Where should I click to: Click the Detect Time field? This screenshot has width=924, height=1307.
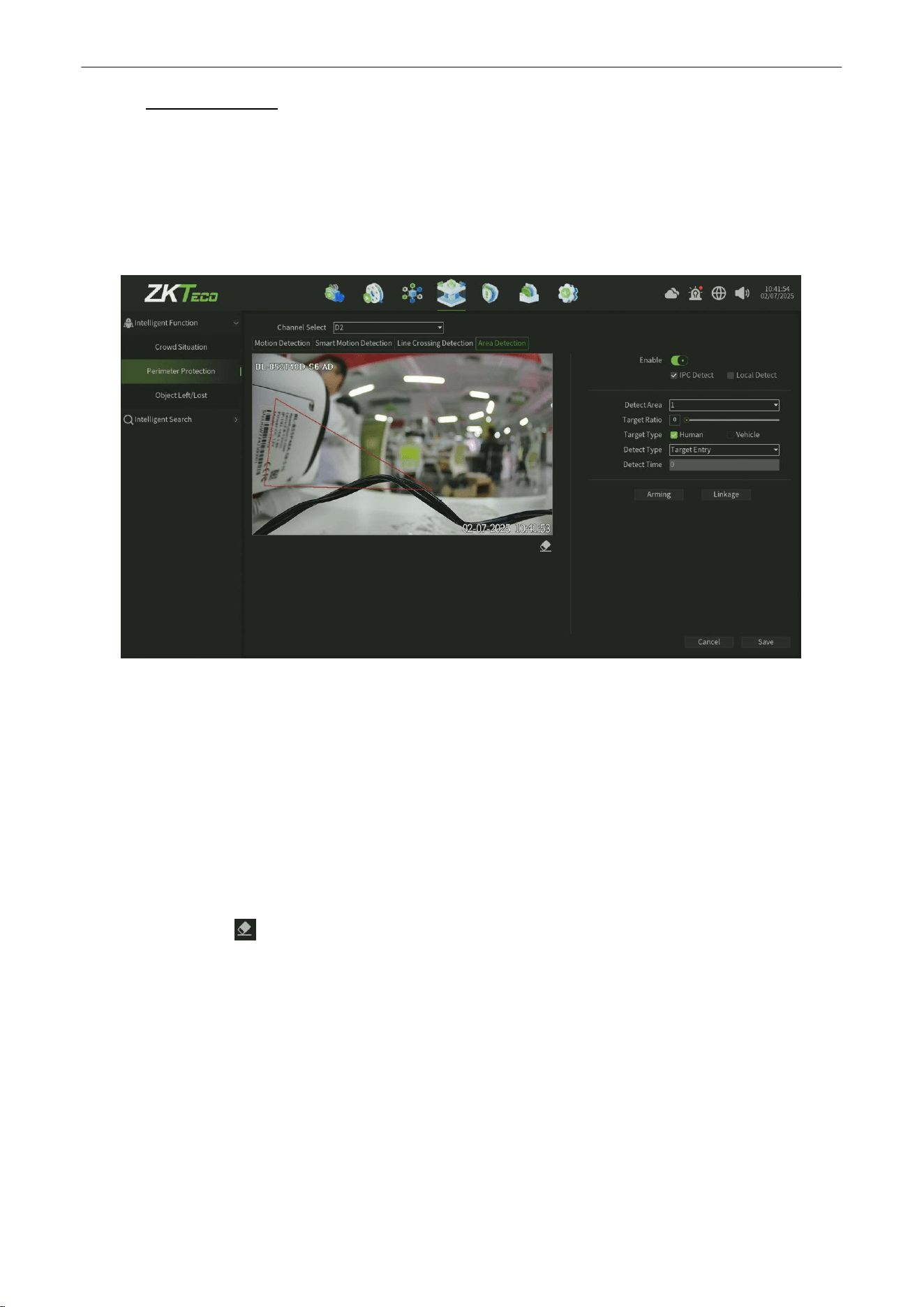[724, 465]
